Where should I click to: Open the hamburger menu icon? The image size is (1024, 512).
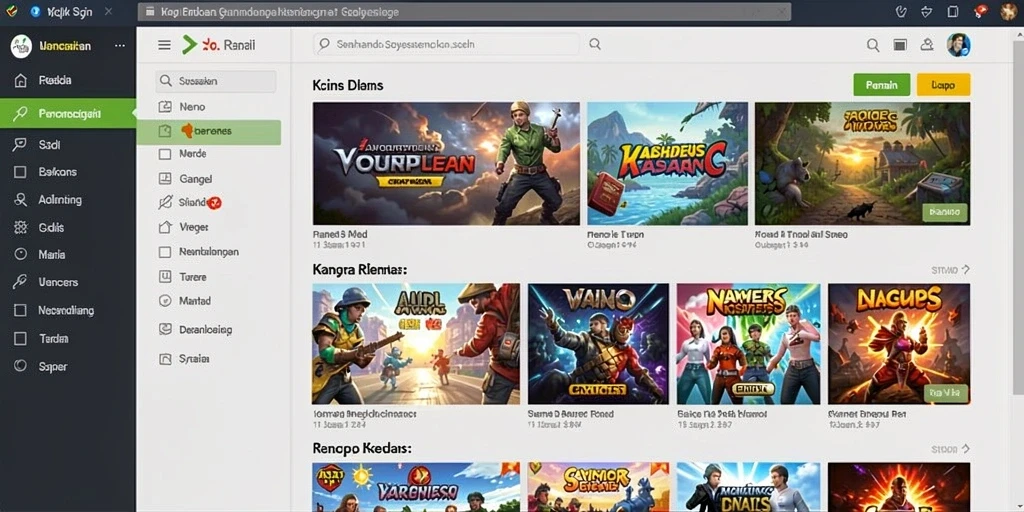coord(165,45)
